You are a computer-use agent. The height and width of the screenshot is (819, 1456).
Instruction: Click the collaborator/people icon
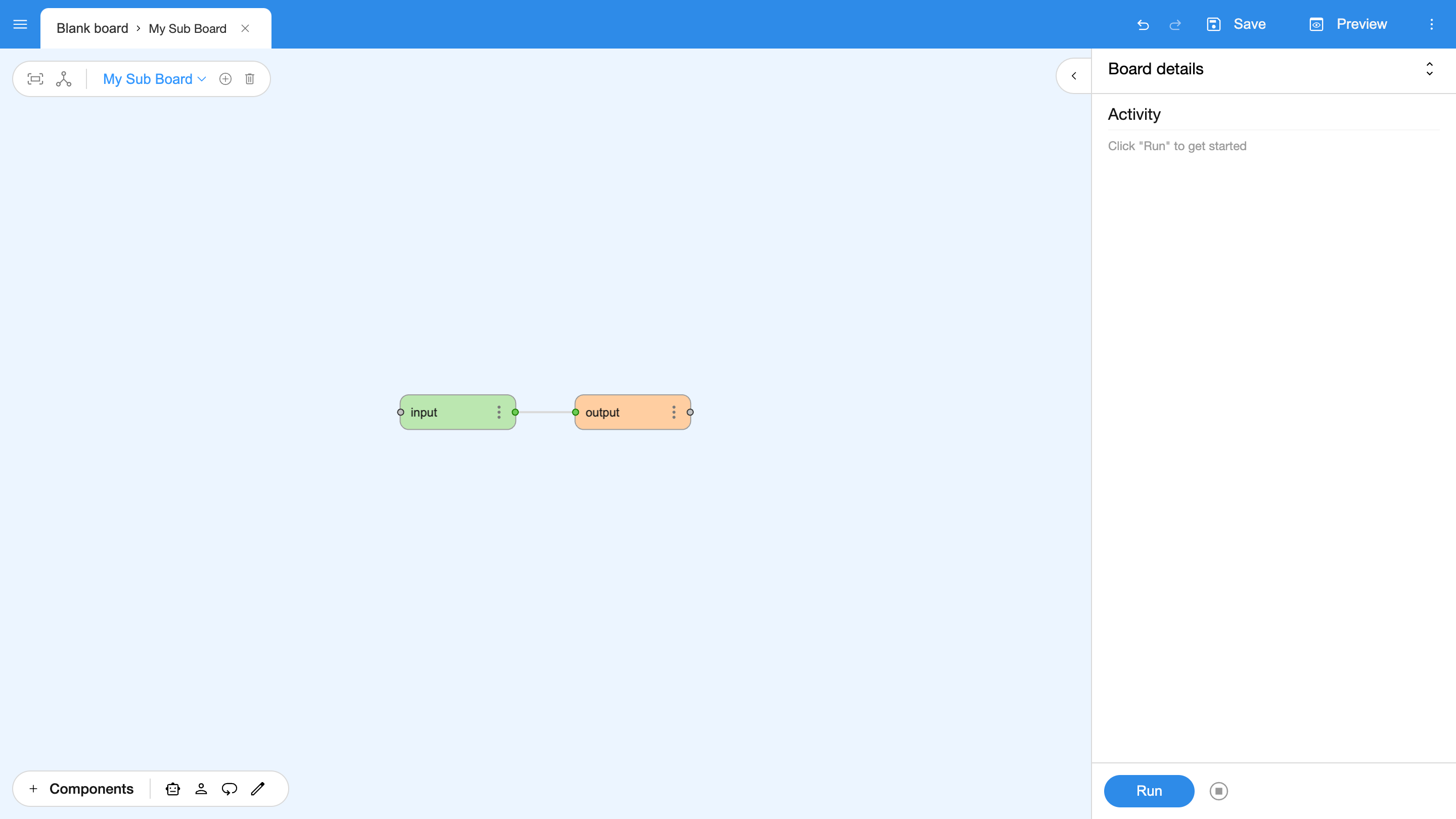201,789
